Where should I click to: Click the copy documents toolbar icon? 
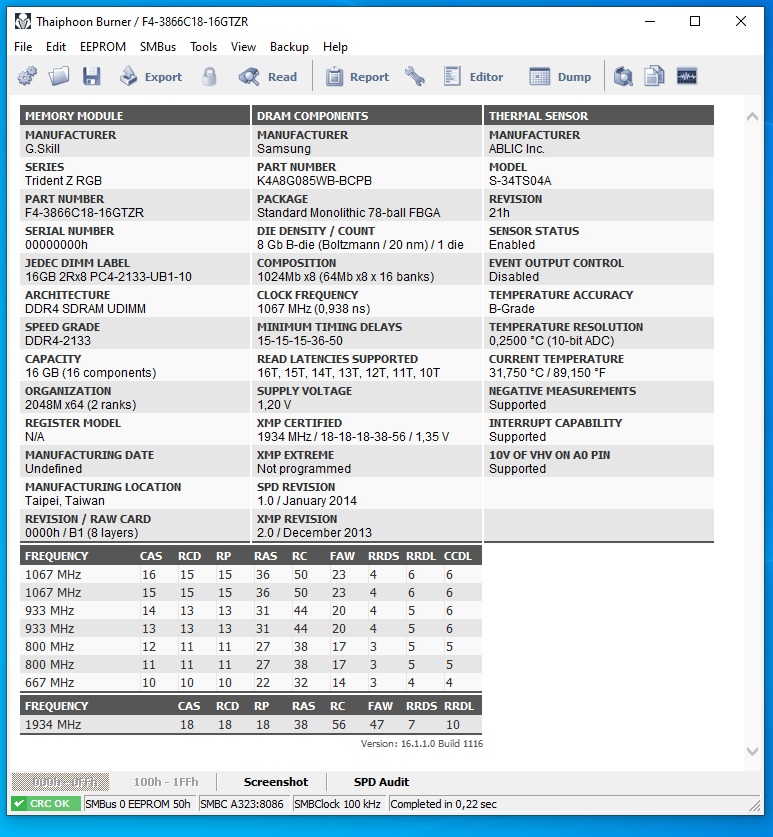point(654,77)
